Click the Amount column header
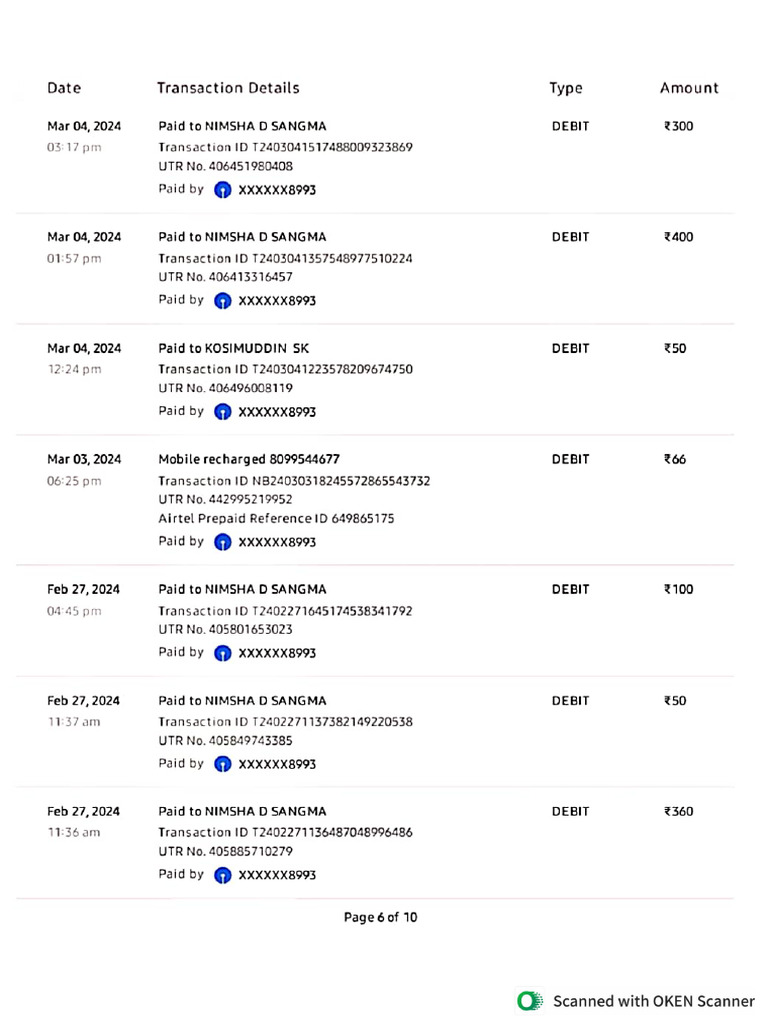Viewport: 768px width, 1024px height. pyautogui.click(x=689, y=88)
